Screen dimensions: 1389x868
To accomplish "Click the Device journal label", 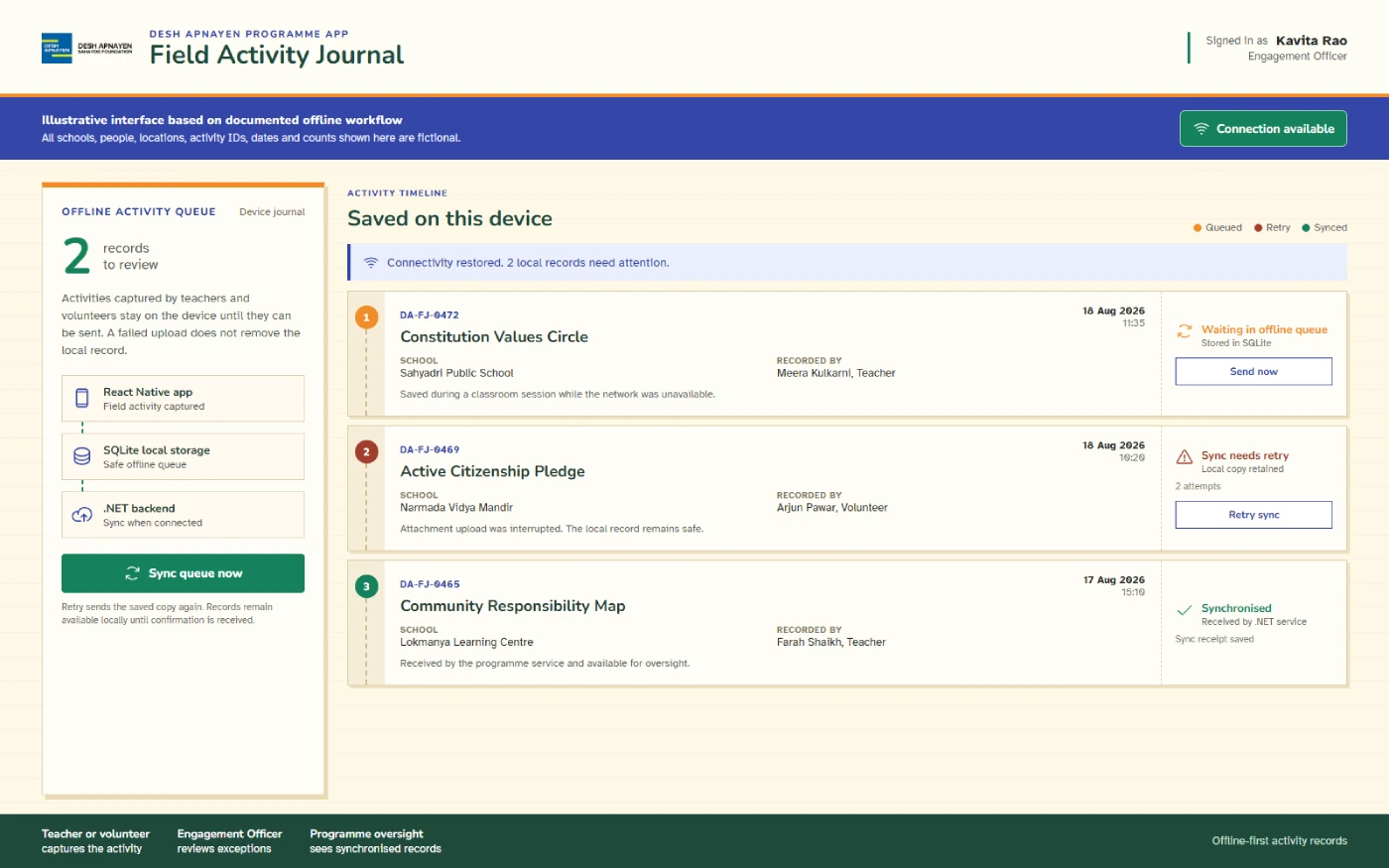I will 272,212.
